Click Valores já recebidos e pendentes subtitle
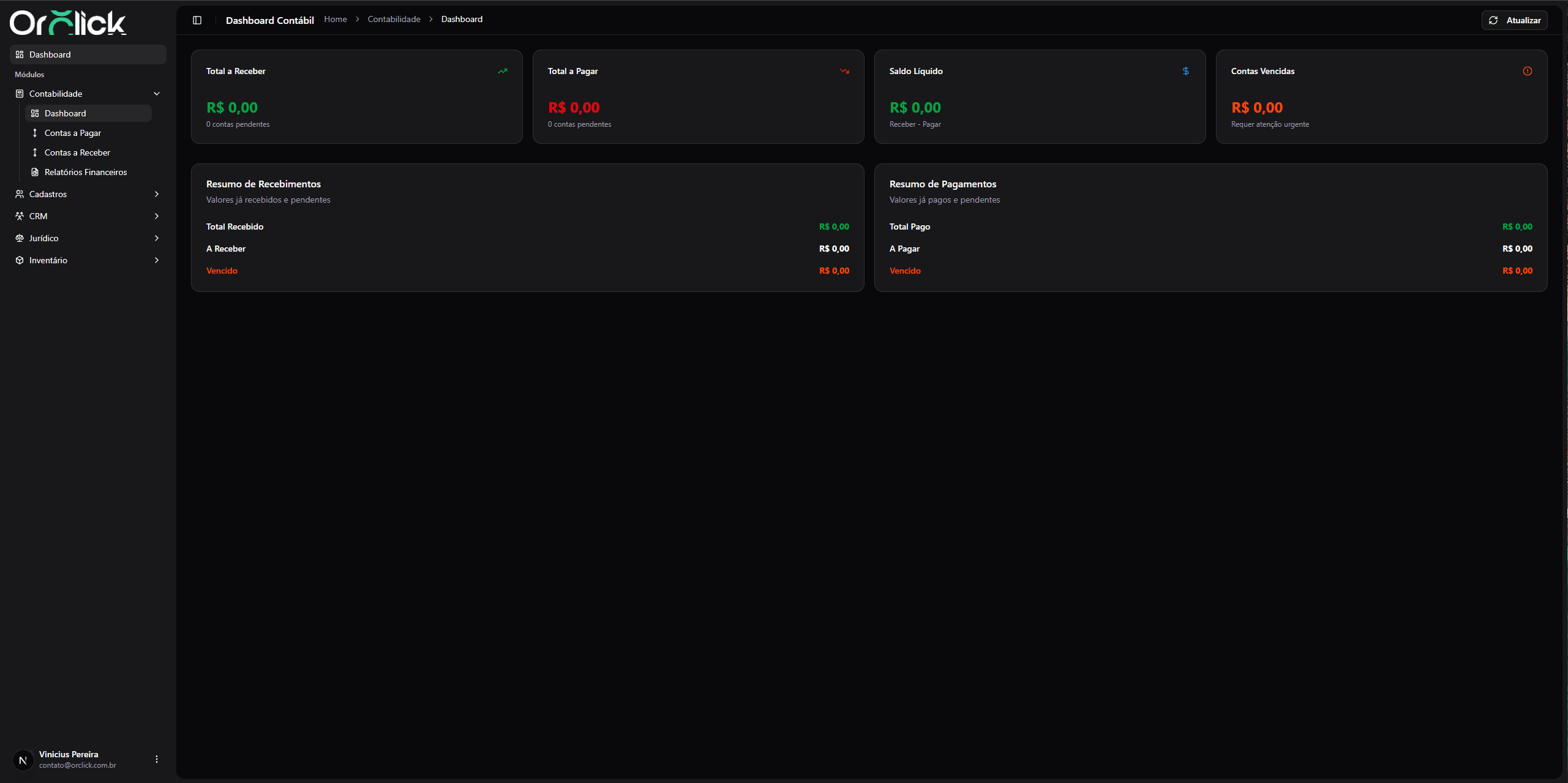 pos(268,200)
